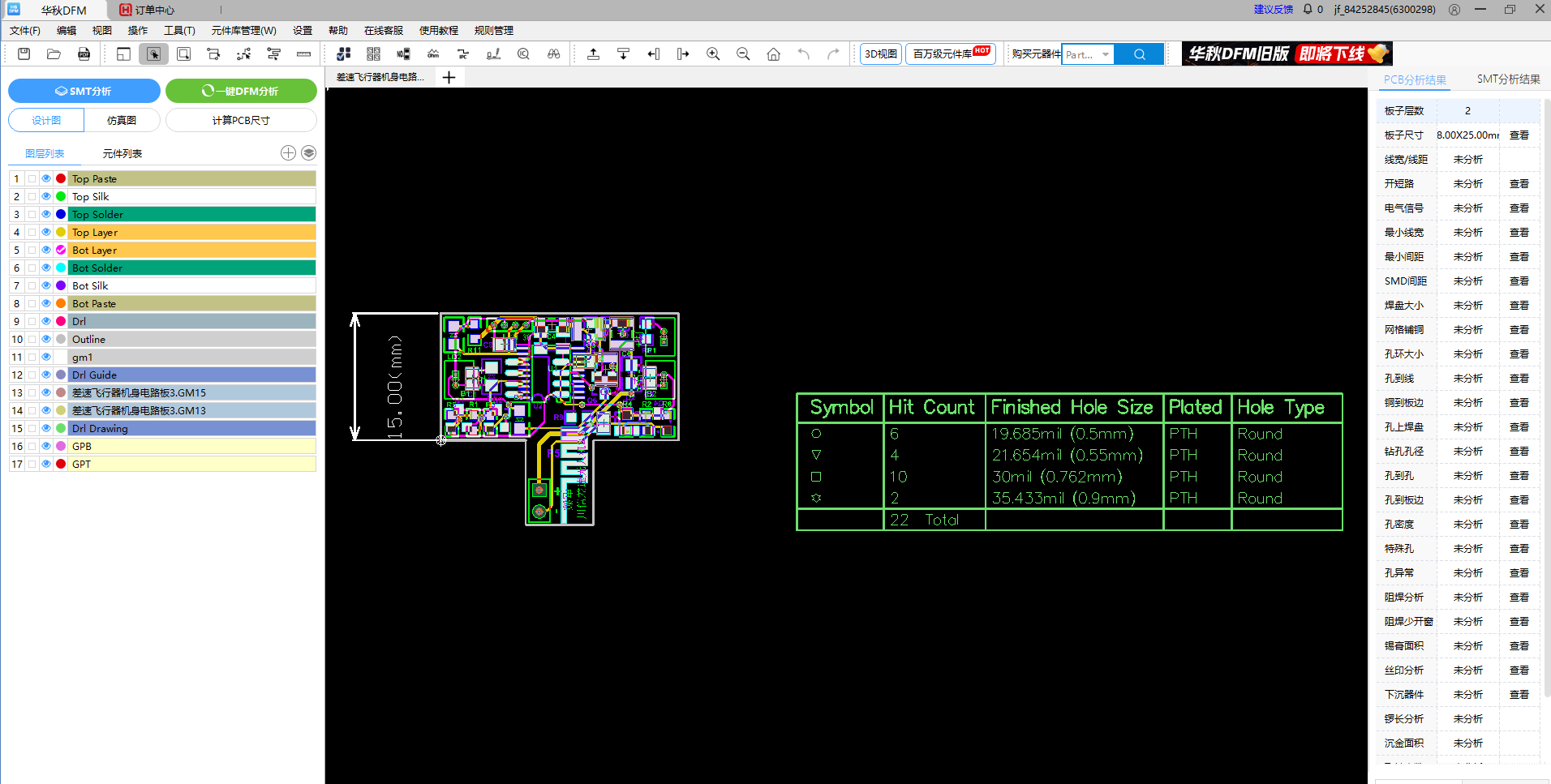Click the binoculars search icon
The height and width of the screenshot is (784, 1551).
[553, 54]
